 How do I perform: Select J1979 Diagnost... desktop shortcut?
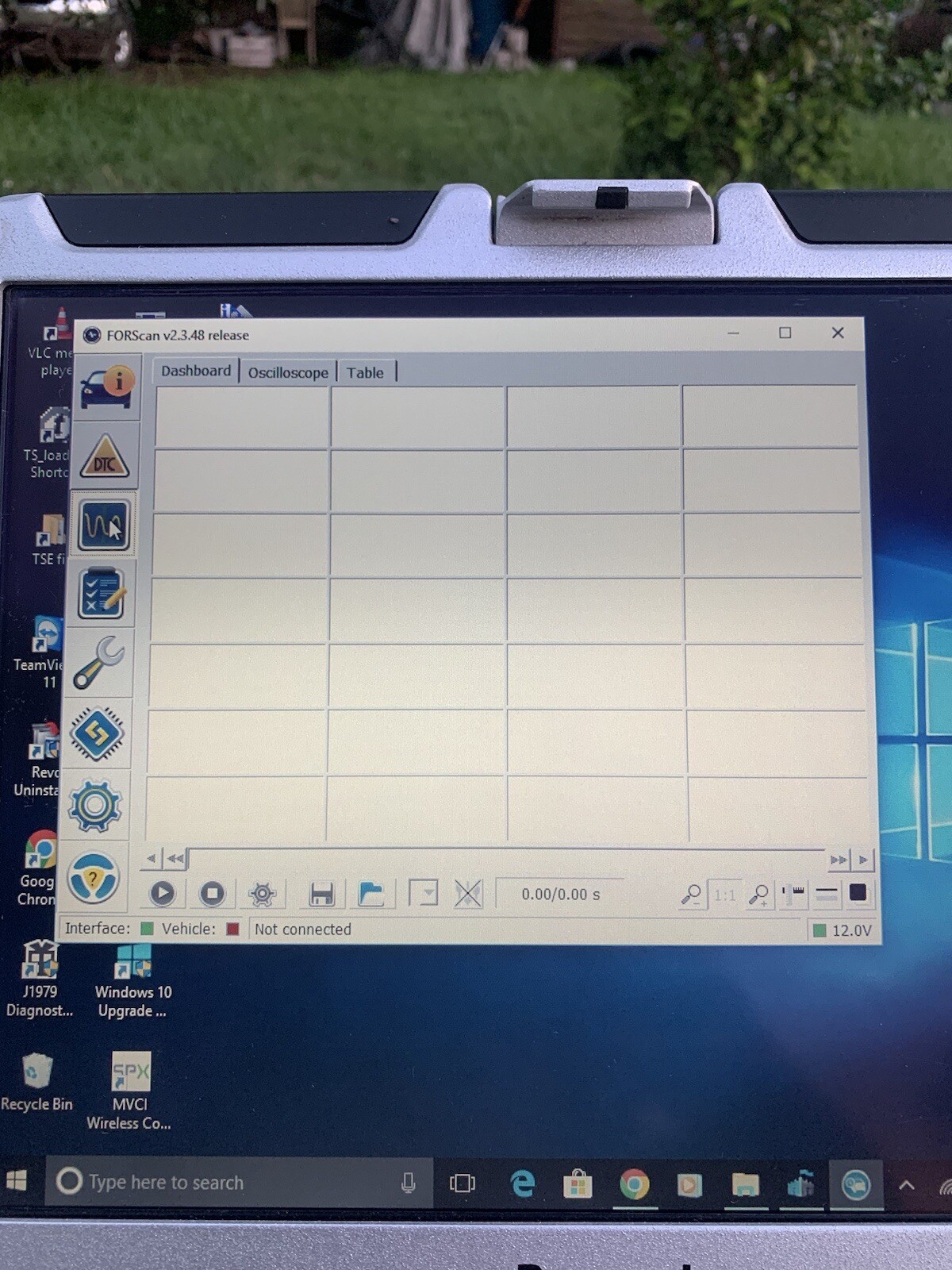(x=39, y=979)
